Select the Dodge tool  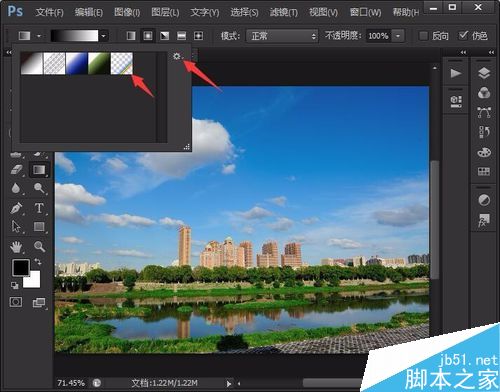[39, 189]
